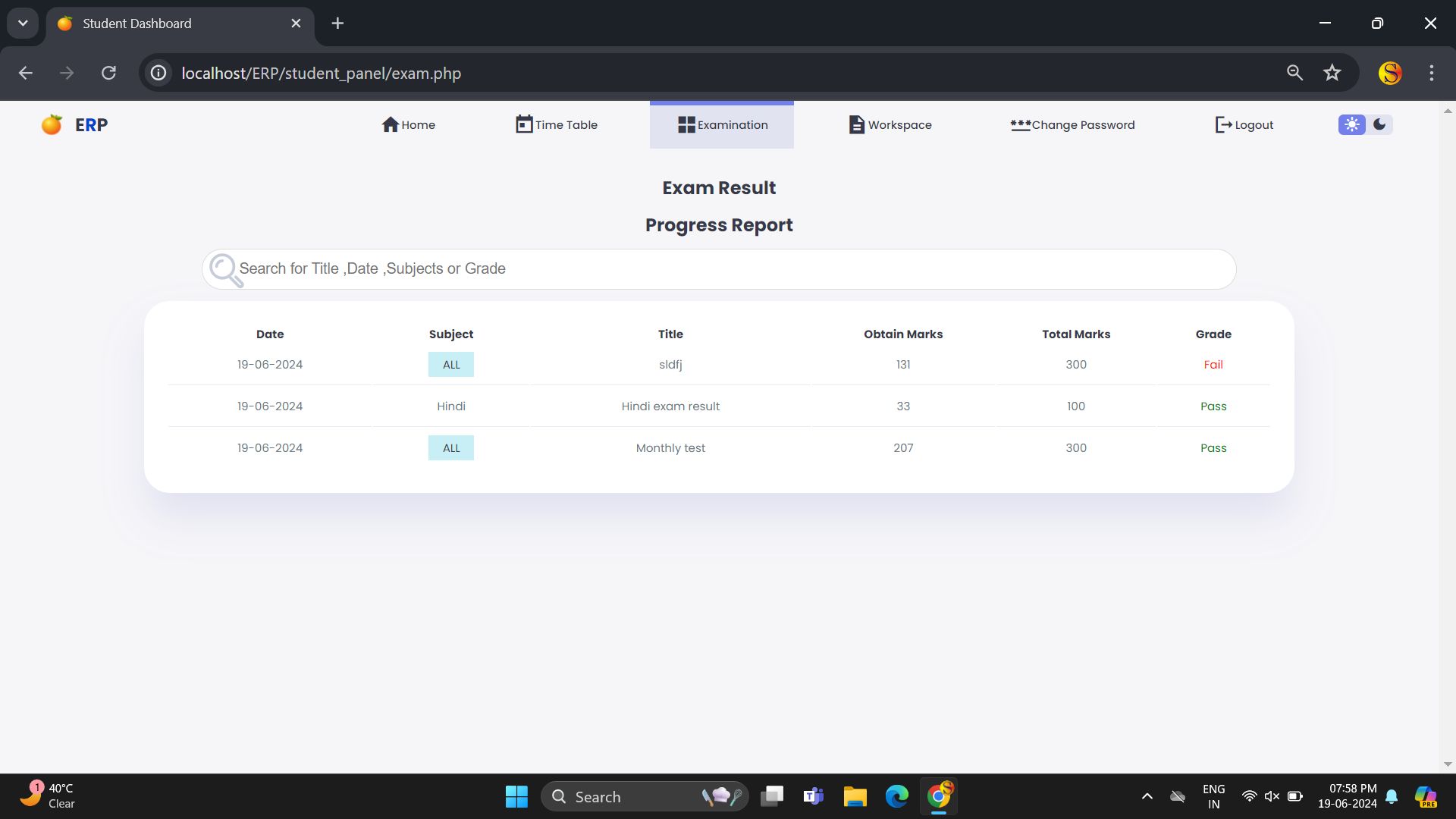This screenshot has height=819, width=1456.
Task: Switch to light mode sun toggle
Action: point(1351,124)
